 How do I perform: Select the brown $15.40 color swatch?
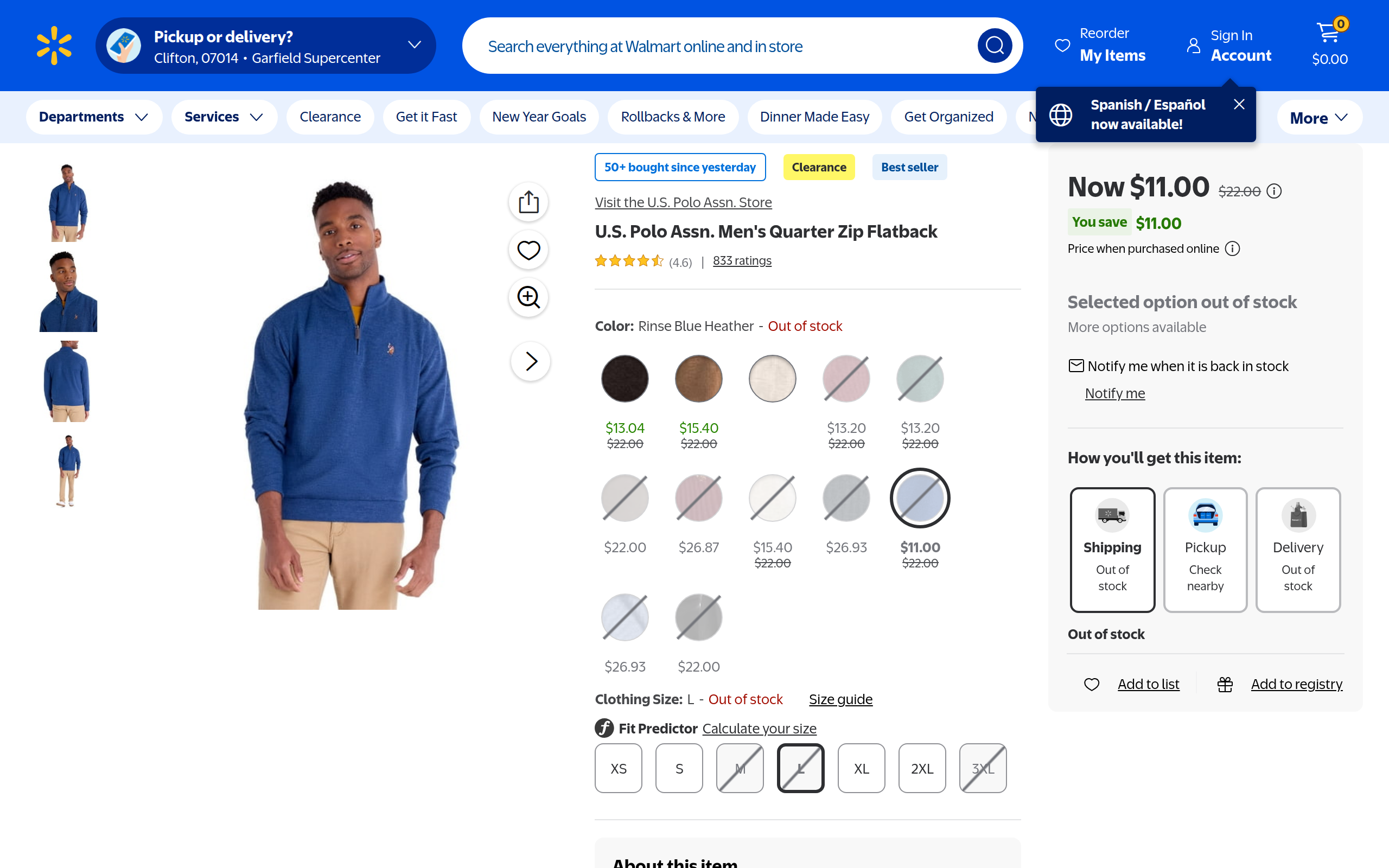[698, 379]
